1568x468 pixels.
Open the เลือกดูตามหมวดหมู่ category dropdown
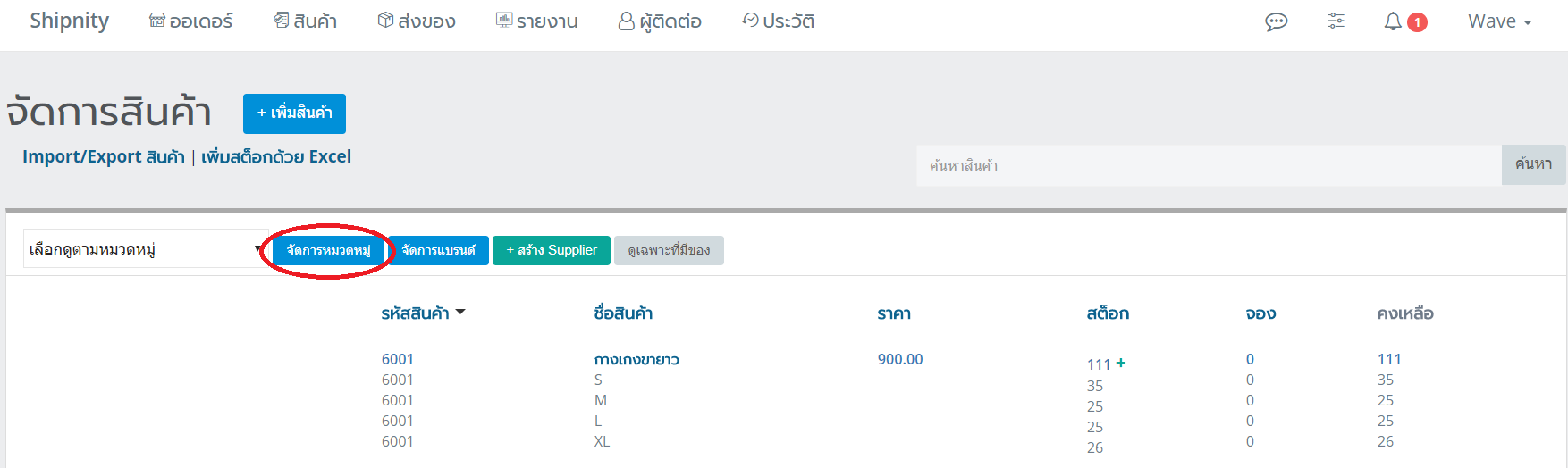click(144, 249)
